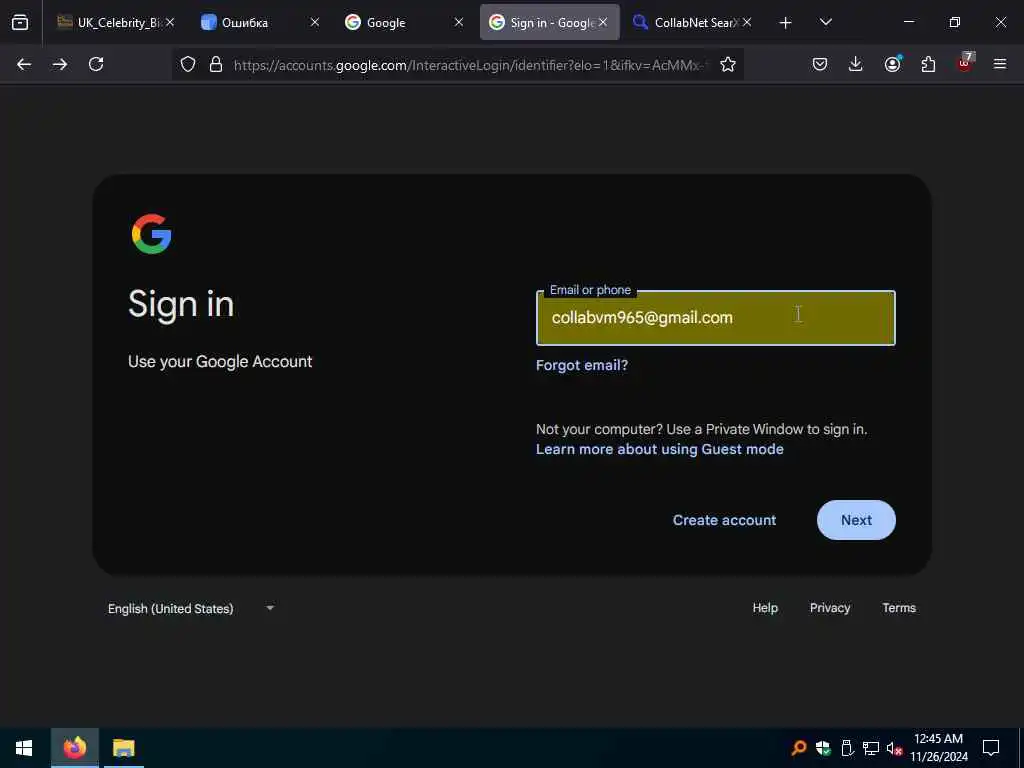Close the Google tab
Viewport: 1024px width, 768px height.
pyautogui.click(x=459, y=22)
